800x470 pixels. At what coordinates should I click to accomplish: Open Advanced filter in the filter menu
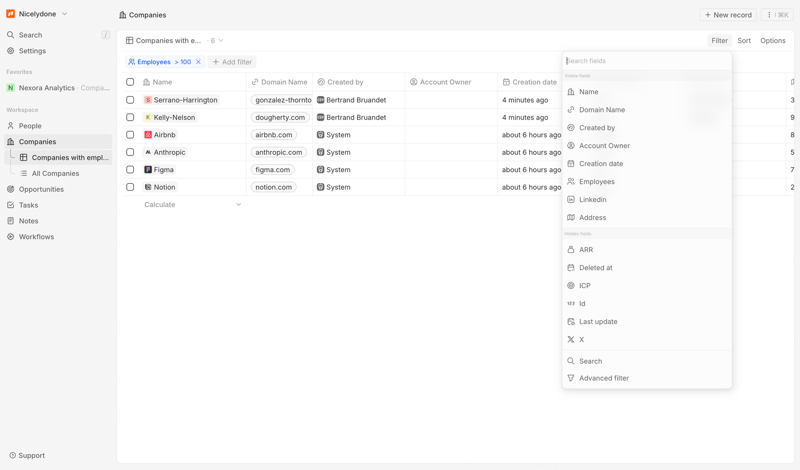pyautogui.click(x=646, y=378)
